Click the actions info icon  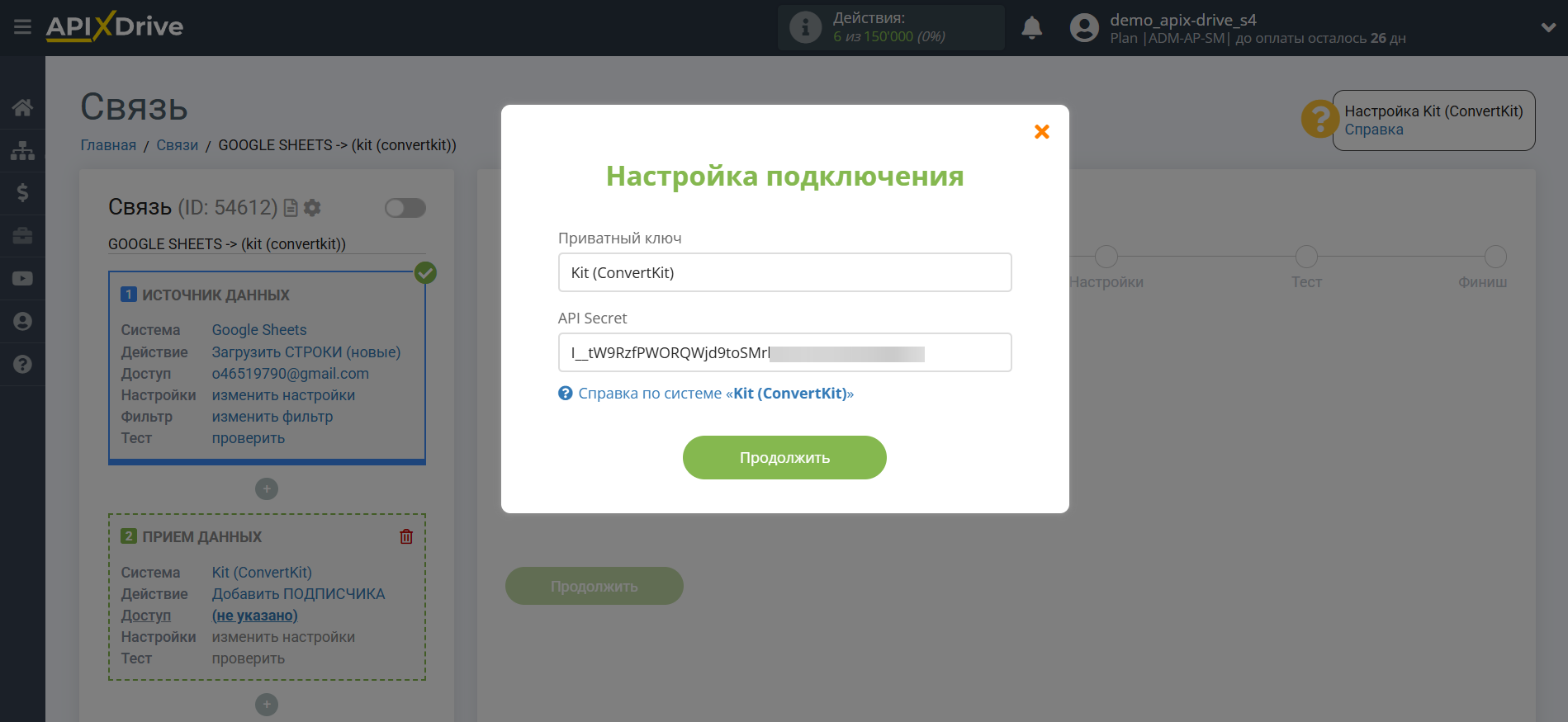click(805, 27)
